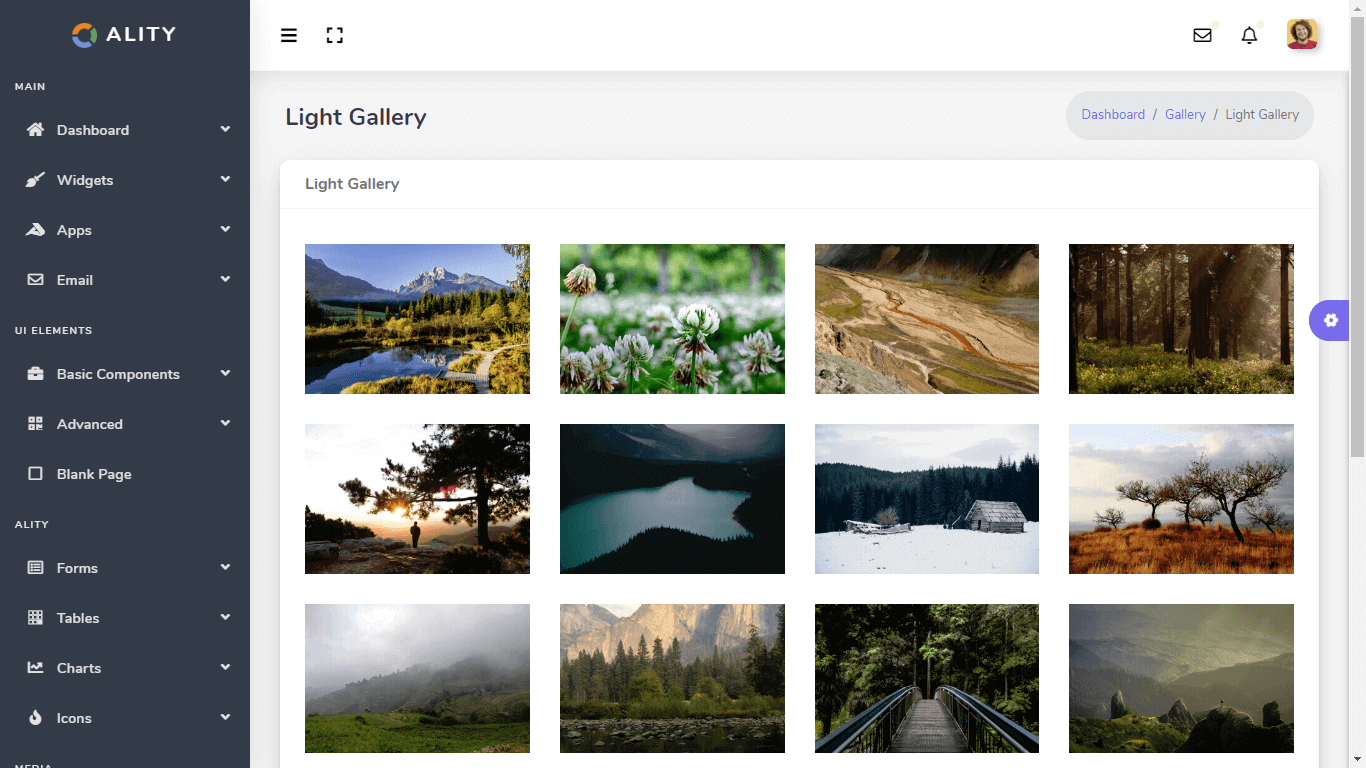The height and width of the screenshot is (768, 1366).
Task: Expand the Dashboard menu chevron
Action: coord(225,130)
